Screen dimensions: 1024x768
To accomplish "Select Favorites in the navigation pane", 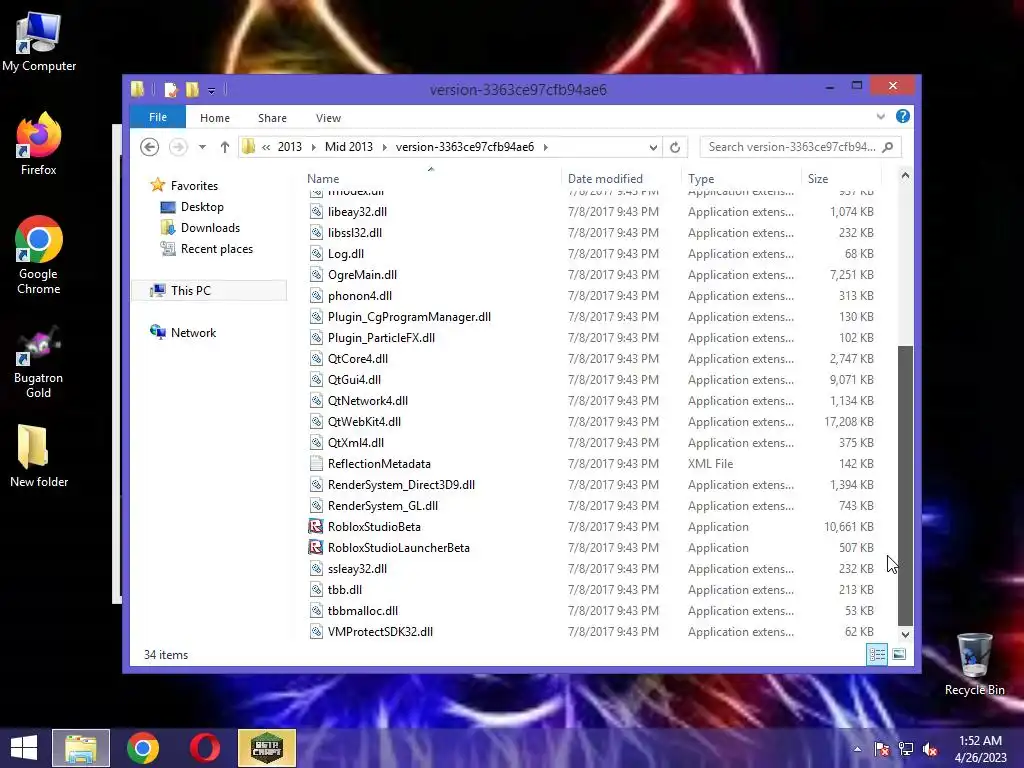I will click(194, 185).
